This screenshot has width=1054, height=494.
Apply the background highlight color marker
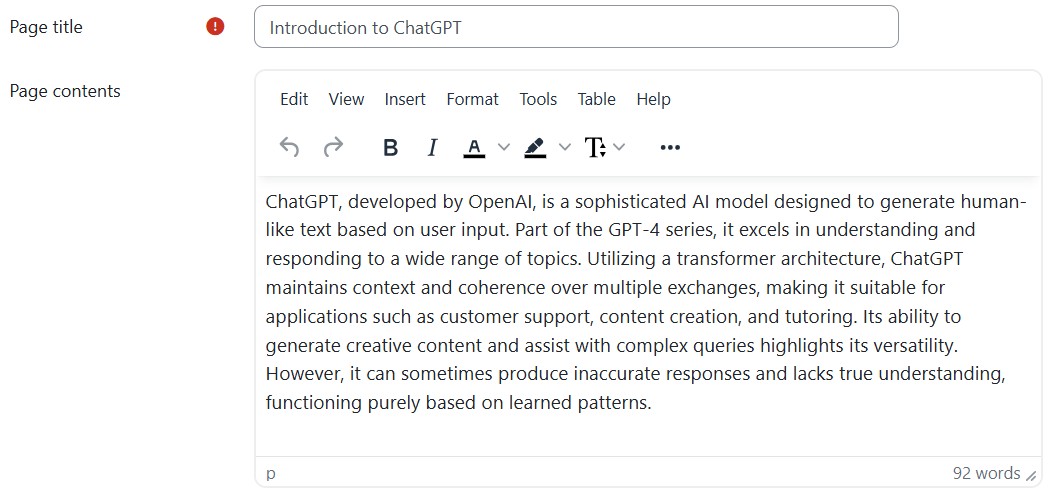[535, 148]
